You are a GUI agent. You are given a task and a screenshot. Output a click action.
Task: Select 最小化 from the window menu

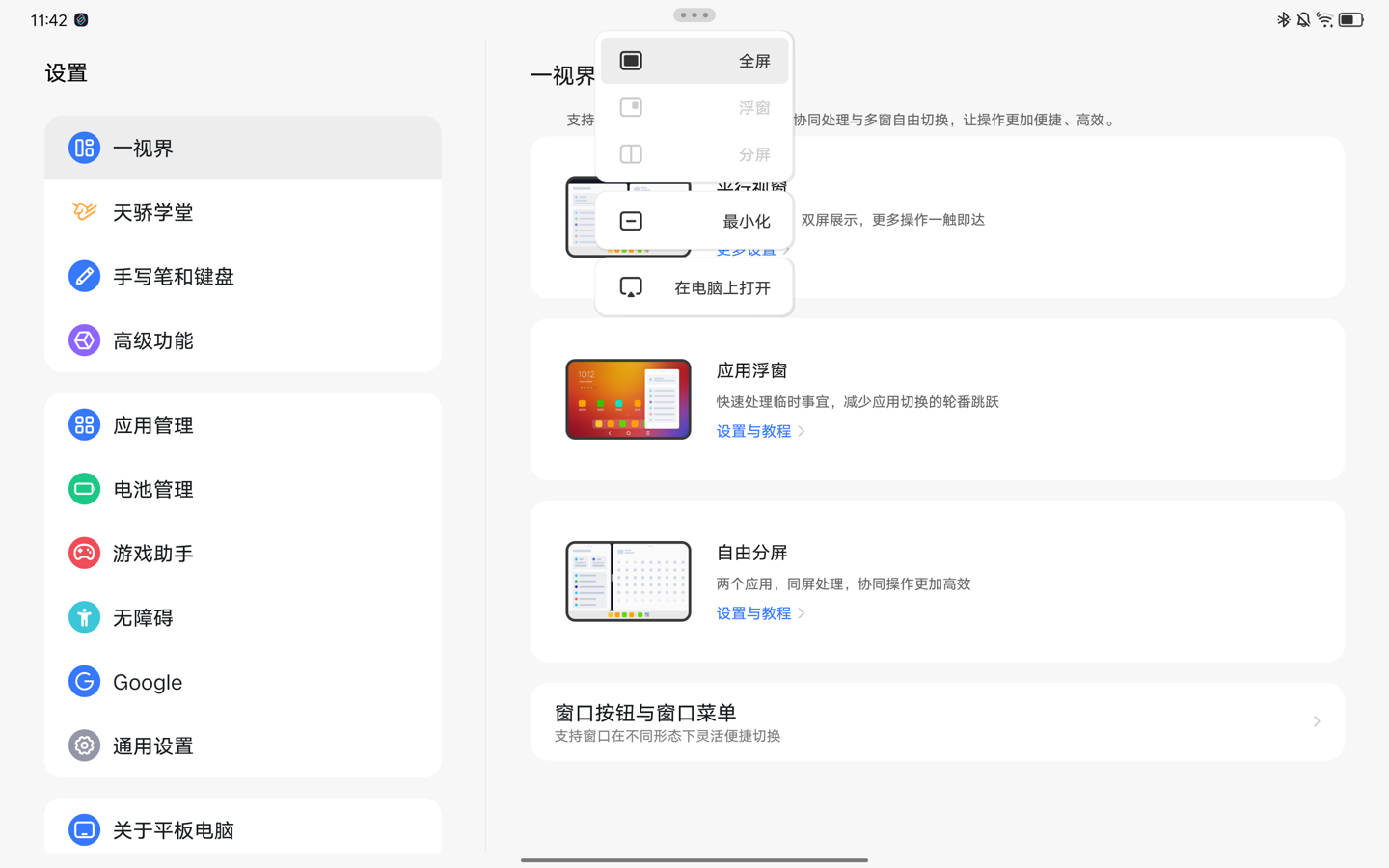[x=694, y=221]
